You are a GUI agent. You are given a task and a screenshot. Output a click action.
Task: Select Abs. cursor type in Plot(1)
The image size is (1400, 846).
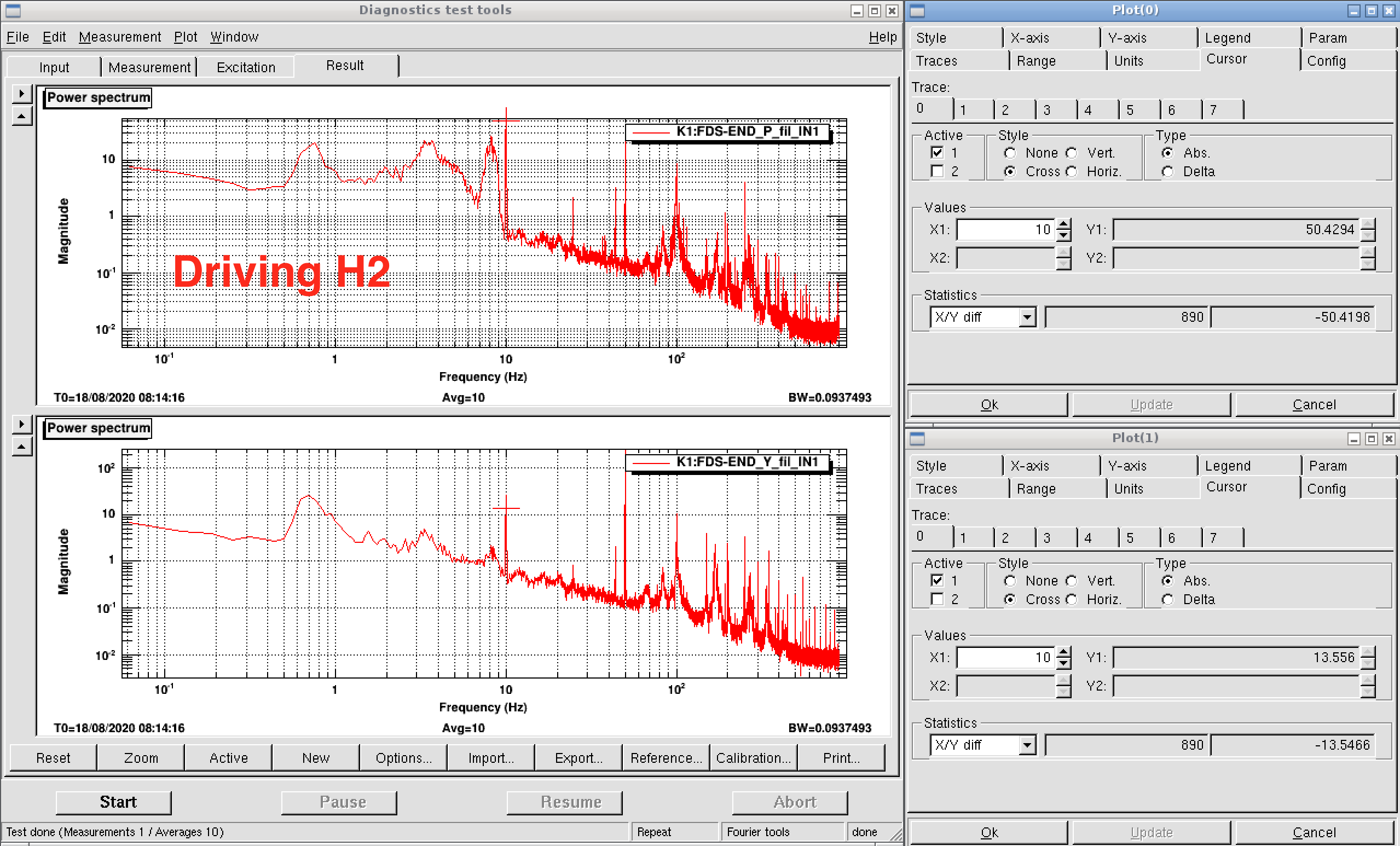tap(1167, 581)
